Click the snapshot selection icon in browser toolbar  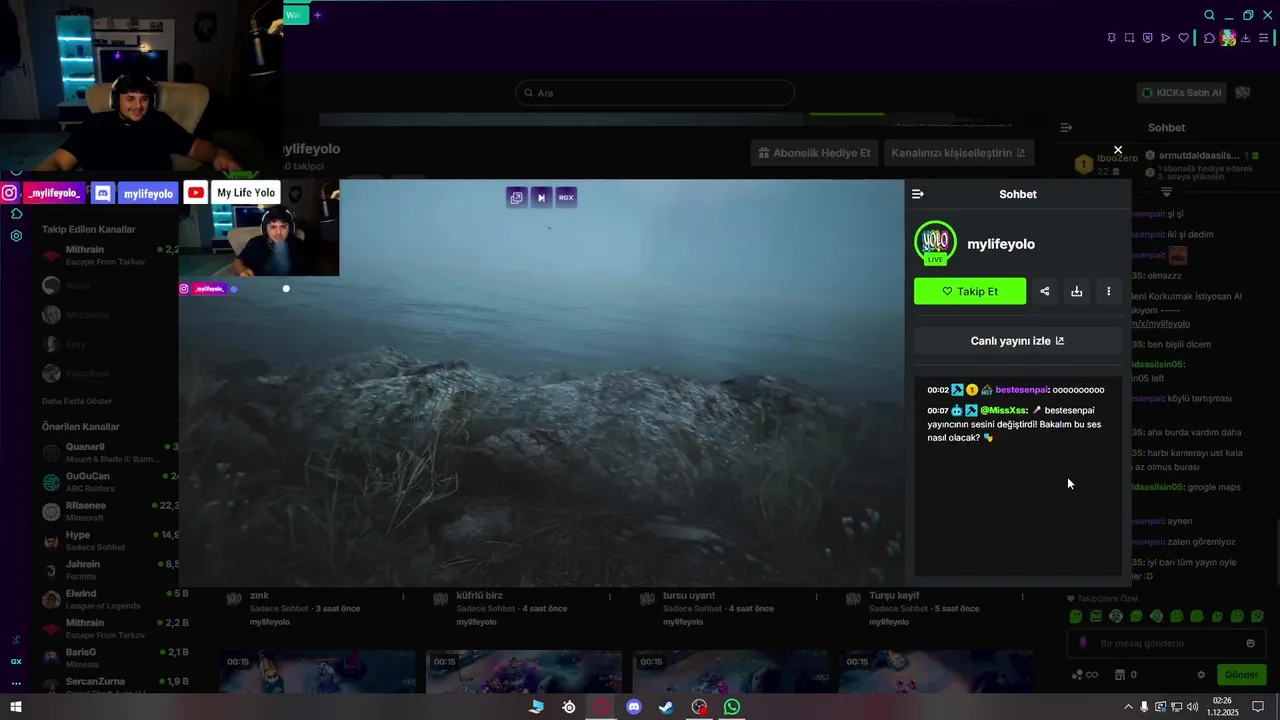(x=1129, y=38)
